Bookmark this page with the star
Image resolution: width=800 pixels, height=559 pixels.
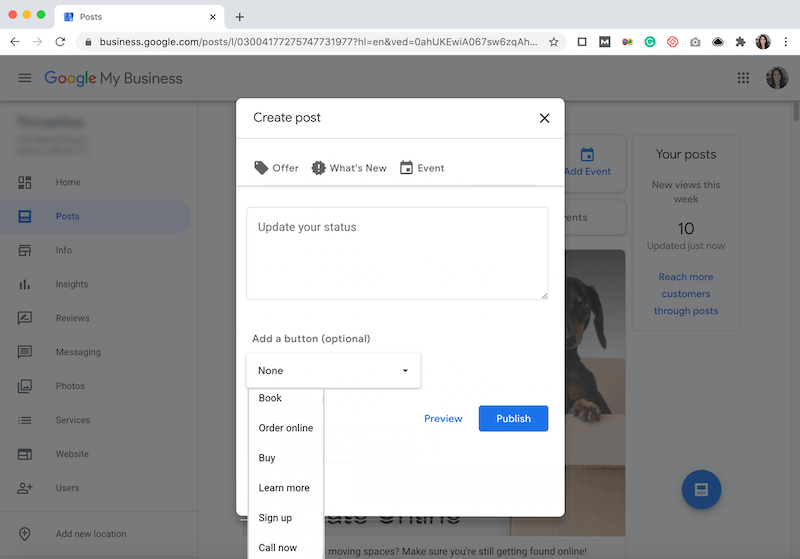pyautogui.click(x=554, y=42)
